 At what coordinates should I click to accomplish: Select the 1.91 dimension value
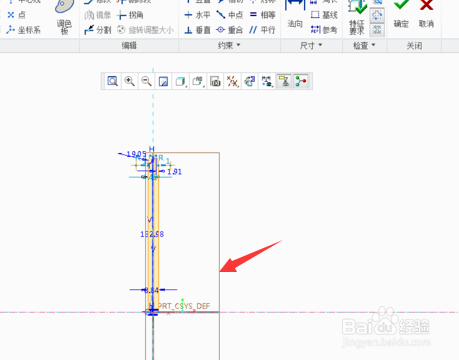174,172
